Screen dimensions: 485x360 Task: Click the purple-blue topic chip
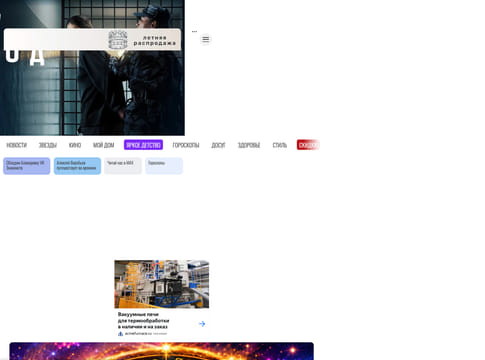tap(27, 166)
